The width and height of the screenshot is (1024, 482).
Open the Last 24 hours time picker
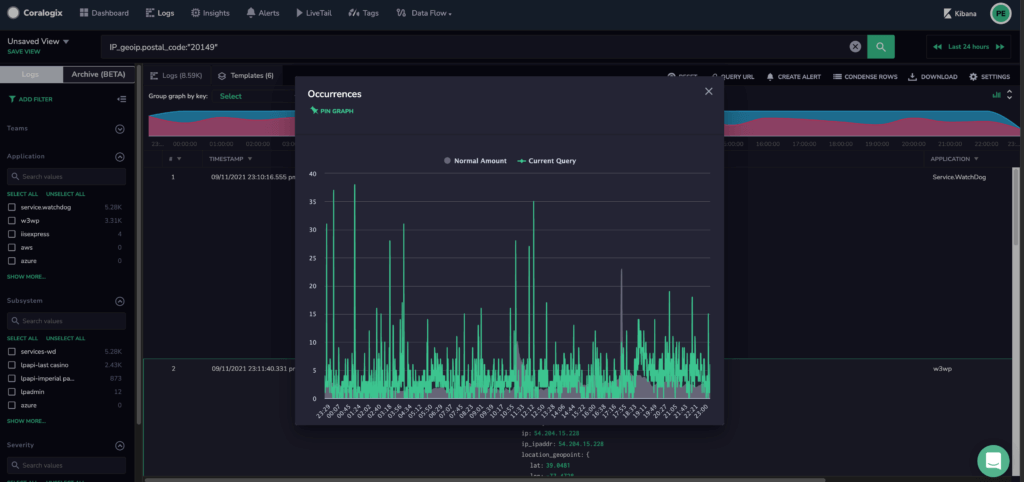968,46
